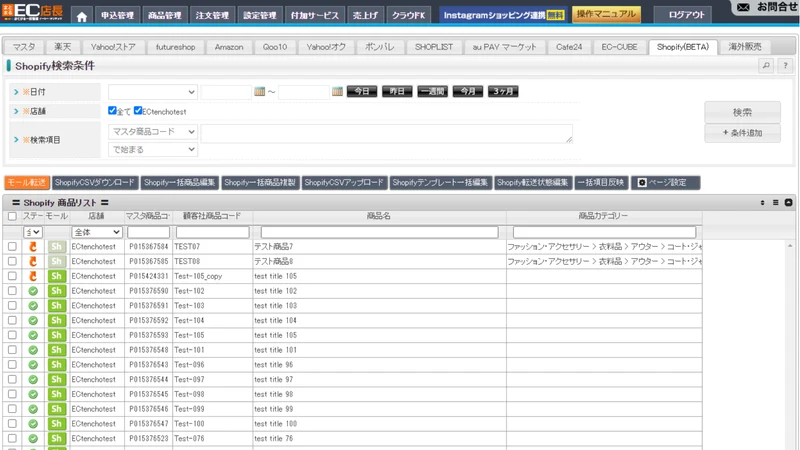Image resolution: width=800 pixels, height=450 pixels.
Task: Click the Shopify一括商品編集 button
Action: tap(180, 183)
